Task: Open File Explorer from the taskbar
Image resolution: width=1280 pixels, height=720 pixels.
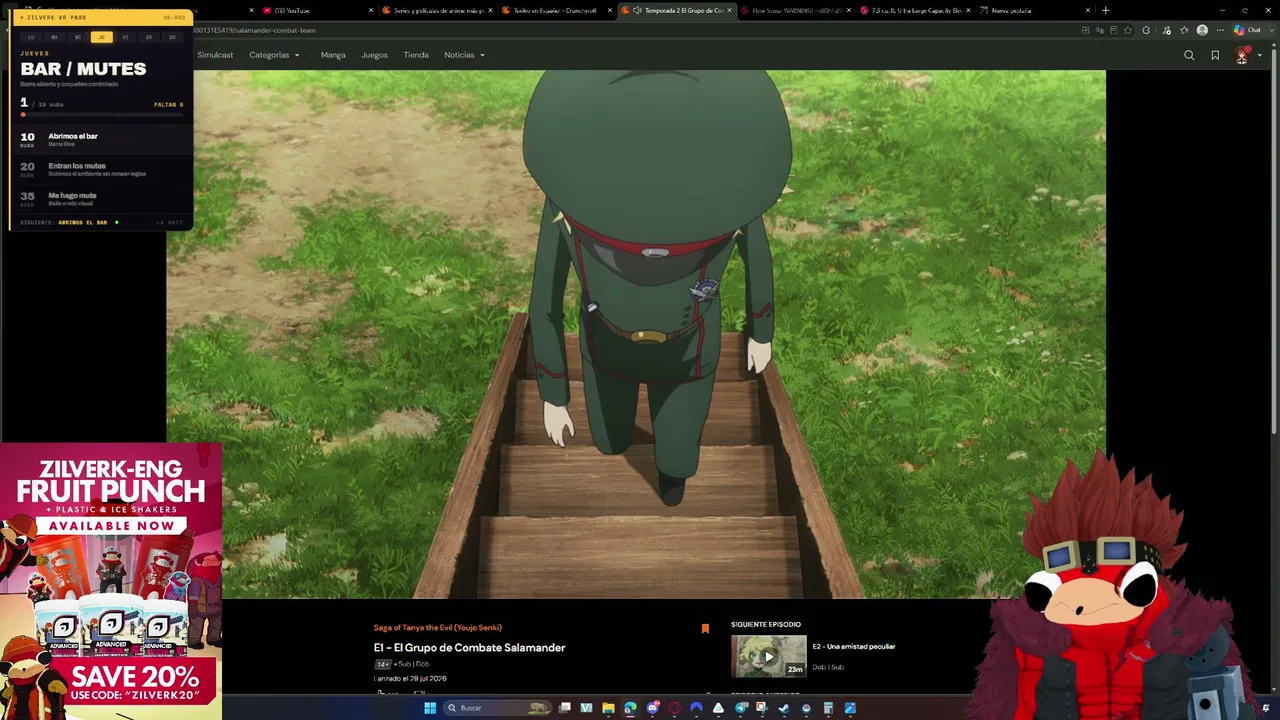Action: pyautogui.click(x=608, y=708)
